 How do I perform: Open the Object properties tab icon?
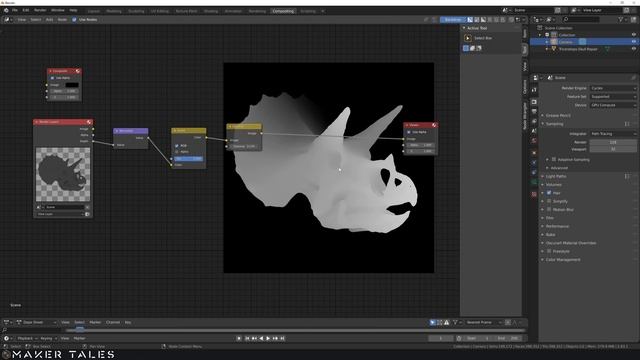coord(534,152)
